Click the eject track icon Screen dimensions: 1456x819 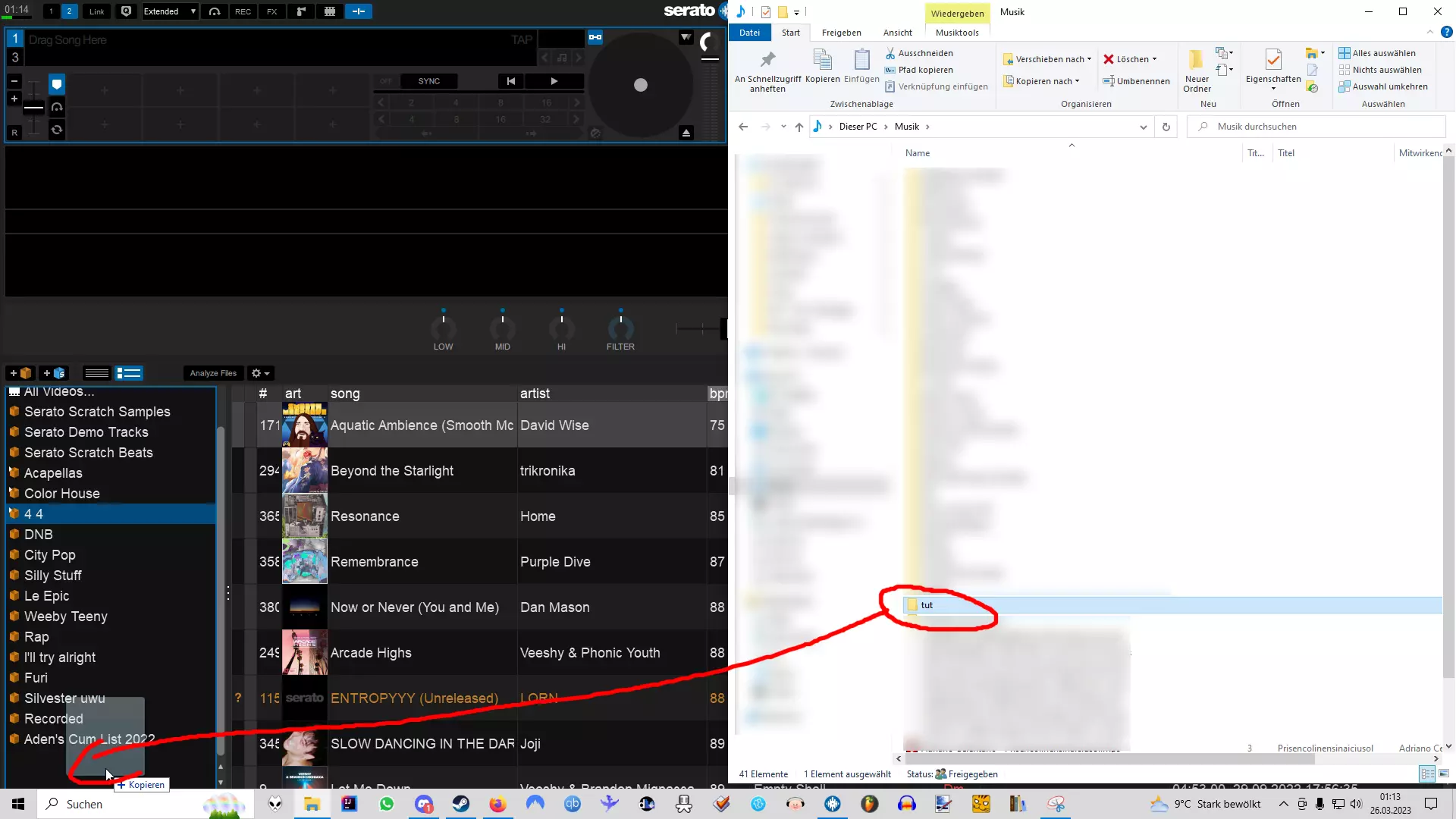[686, 133]
